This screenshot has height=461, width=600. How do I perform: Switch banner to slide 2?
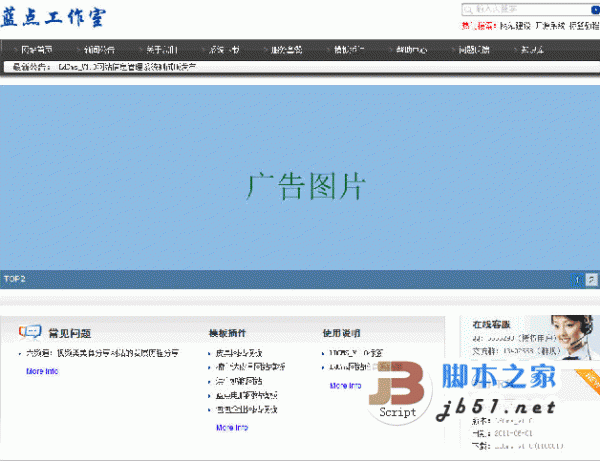(591, 279)
